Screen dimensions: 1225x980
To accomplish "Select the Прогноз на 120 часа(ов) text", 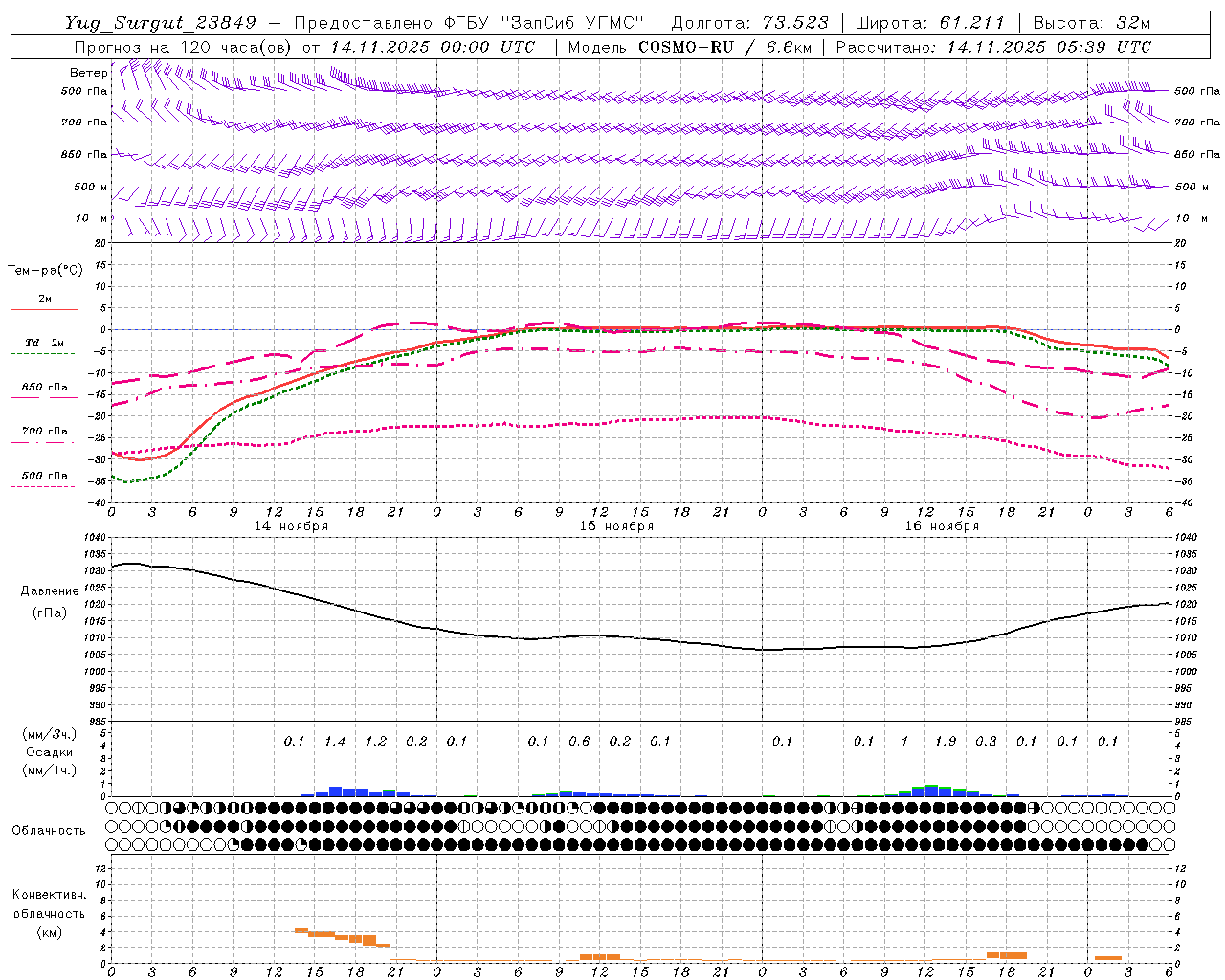I will (185, 47).
